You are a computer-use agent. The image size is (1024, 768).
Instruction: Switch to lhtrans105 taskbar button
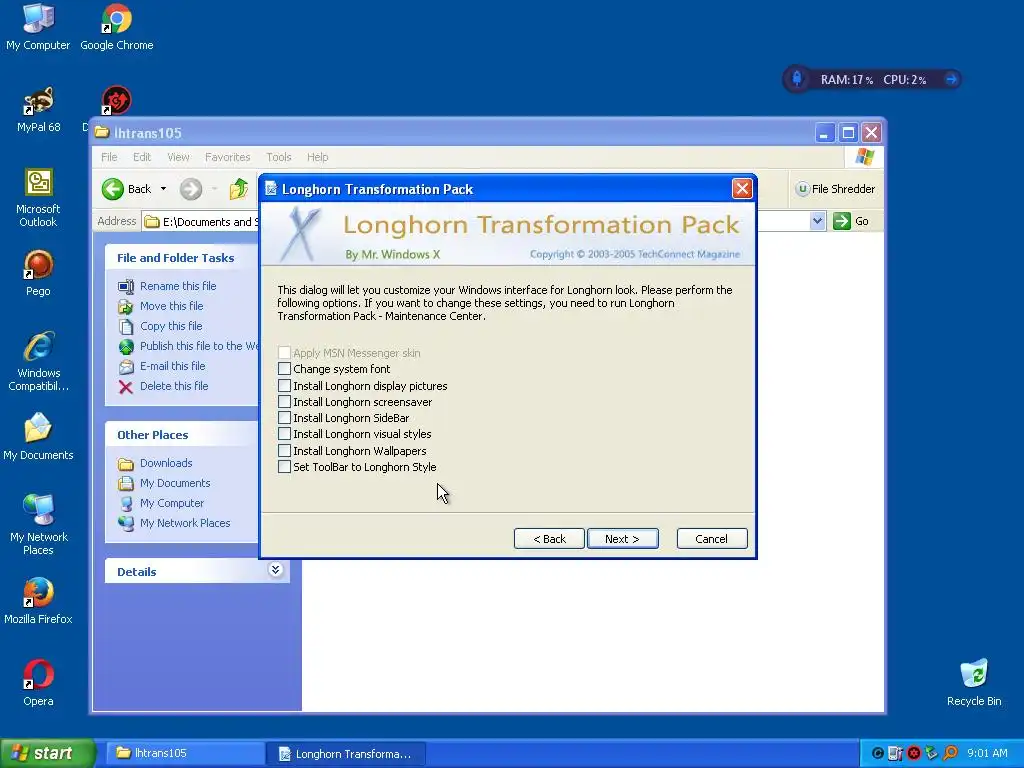pyautogui.click(x=185, y=753)
